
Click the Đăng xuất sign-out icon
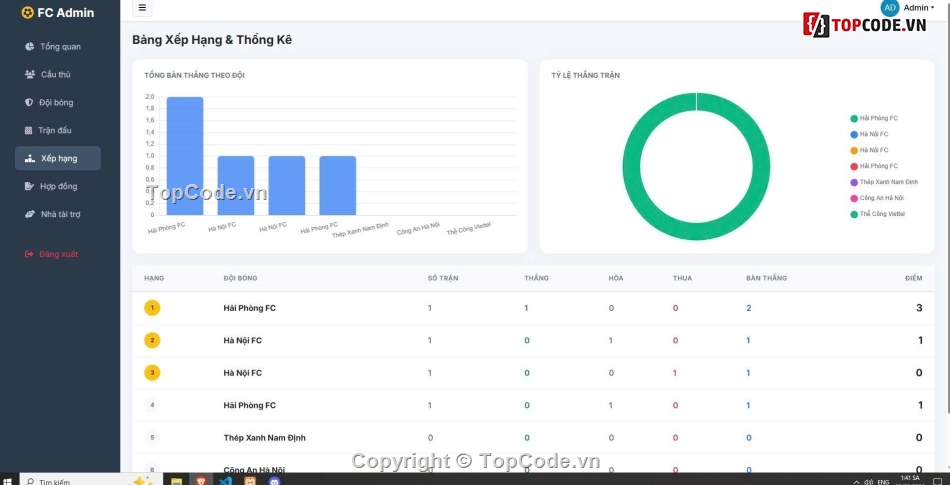tap(29, 254)
